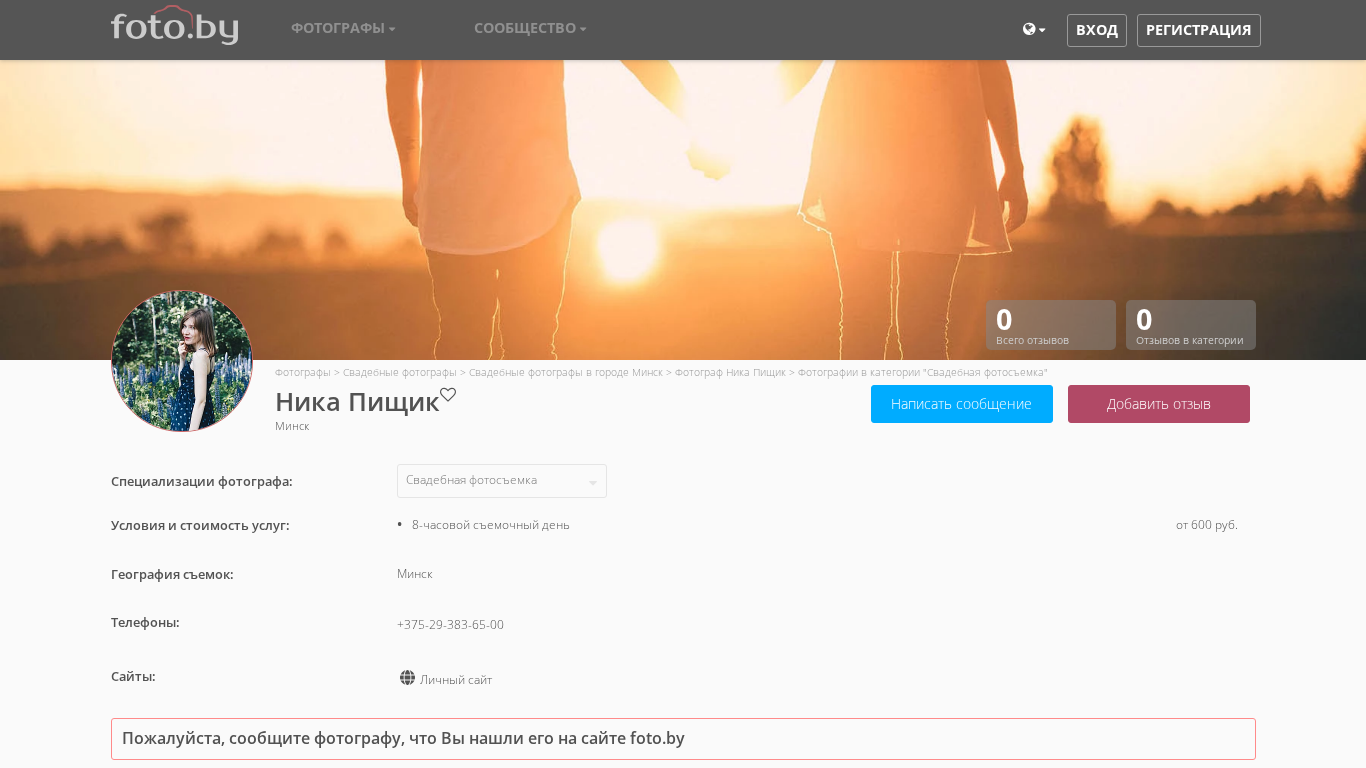
Task: Open breadcrumb Свадебные фотографы в городе Минск
Action: pyautogui.click(x=566, y=372)
